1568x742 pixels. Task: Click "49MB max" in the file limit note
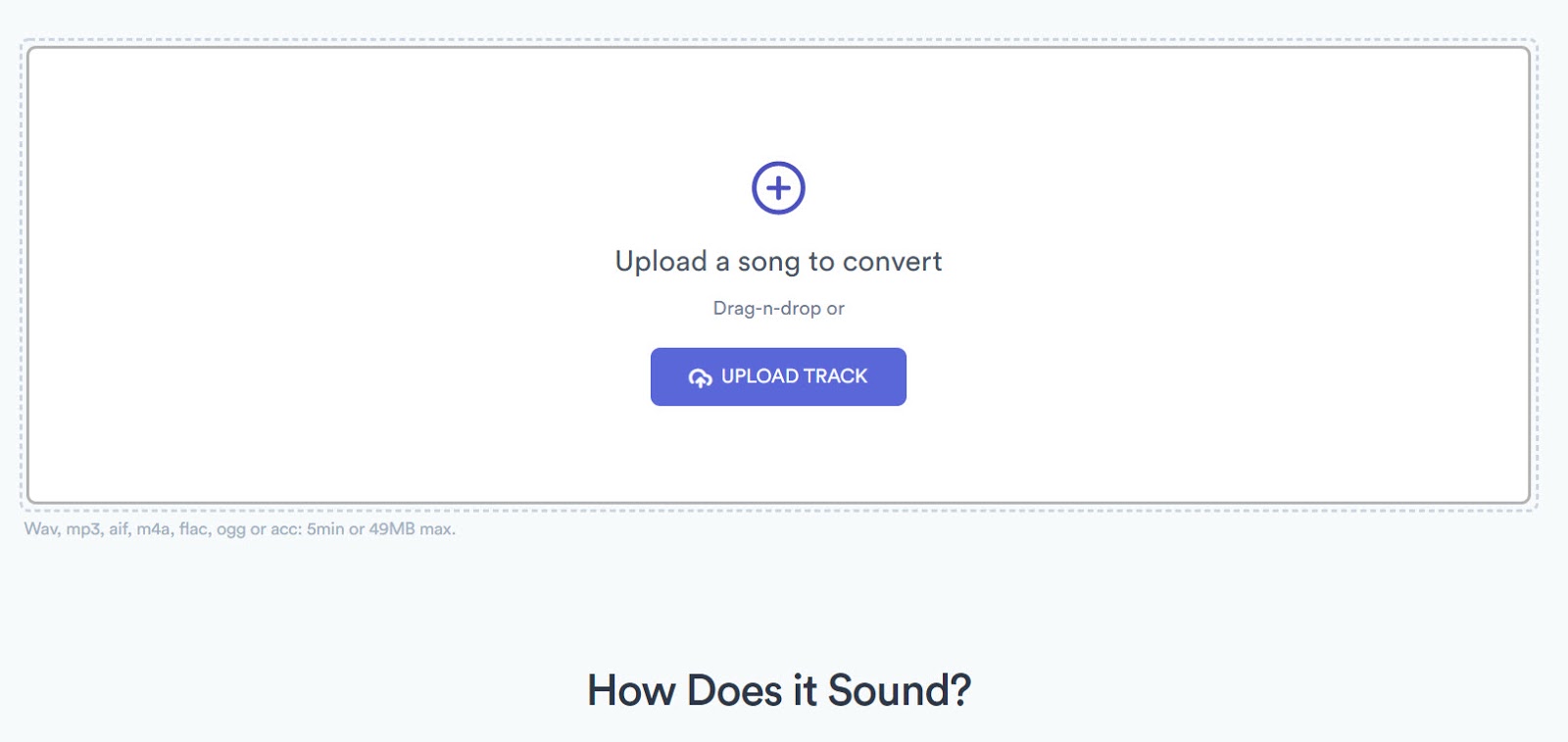(411, 529)
